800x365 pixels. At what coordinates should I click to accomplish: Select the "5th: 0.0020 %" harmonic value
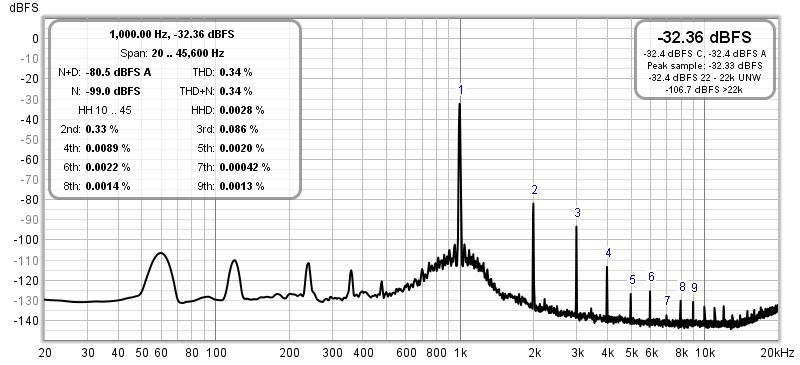tap(230, 149)
